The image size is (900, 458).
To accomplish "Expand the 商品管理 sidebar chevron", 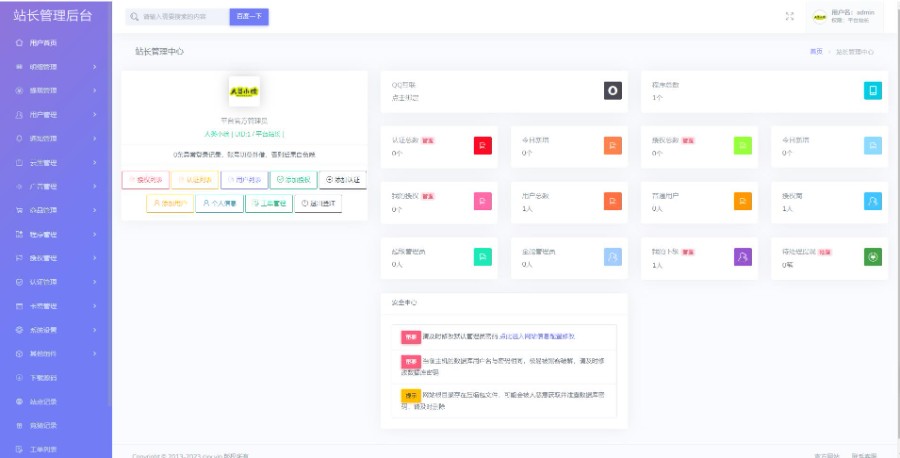I will (x=95, y=210).
